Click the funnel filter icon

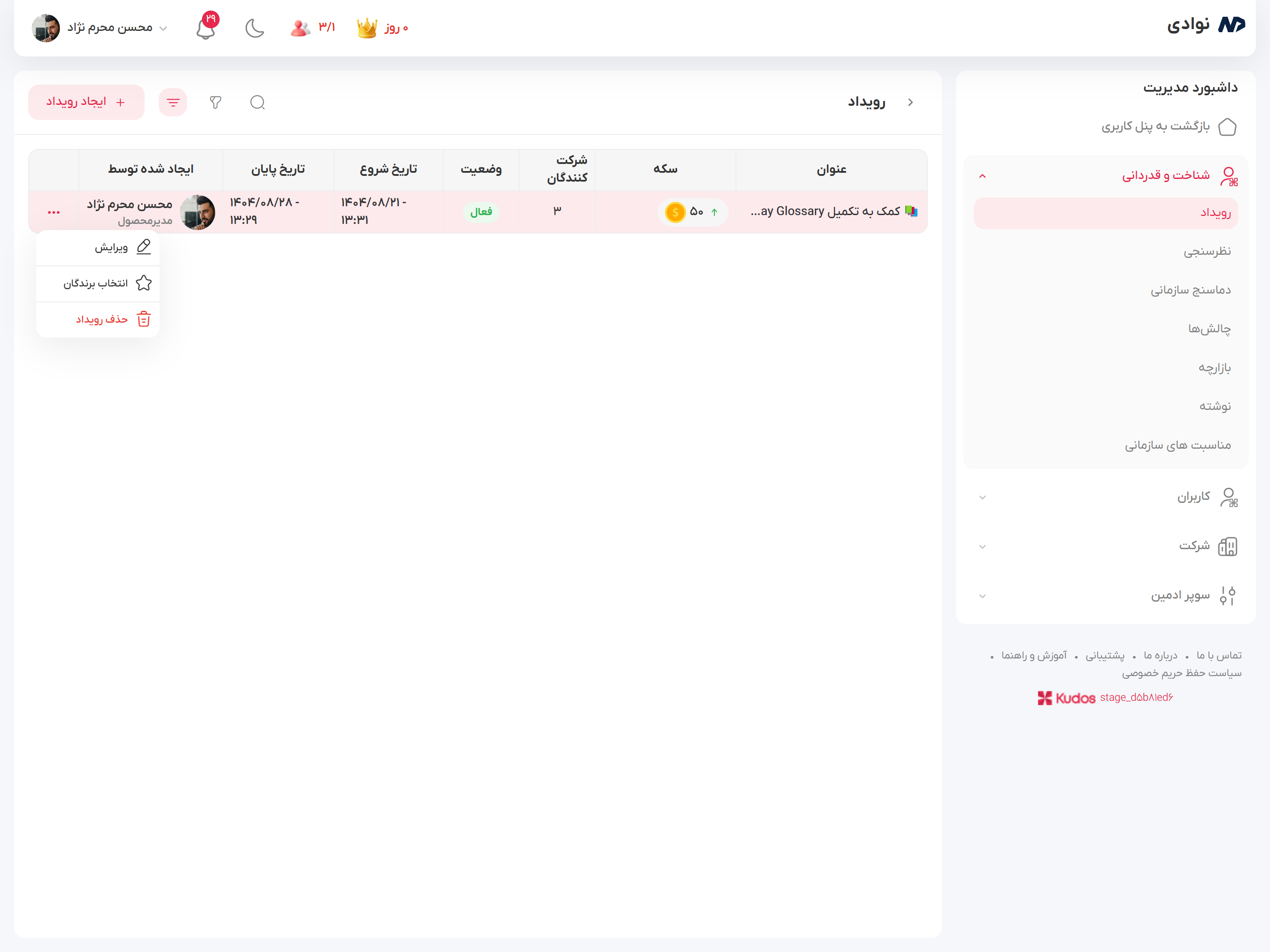tap(215, 103)
